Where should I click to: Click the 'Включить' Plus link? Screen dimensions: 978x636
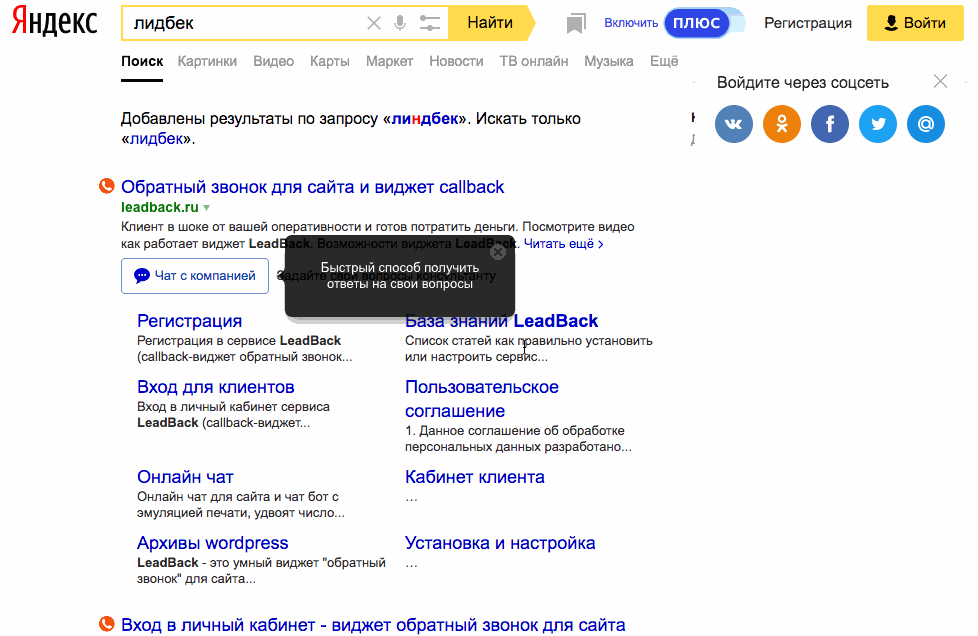click(x=631, y=23)
